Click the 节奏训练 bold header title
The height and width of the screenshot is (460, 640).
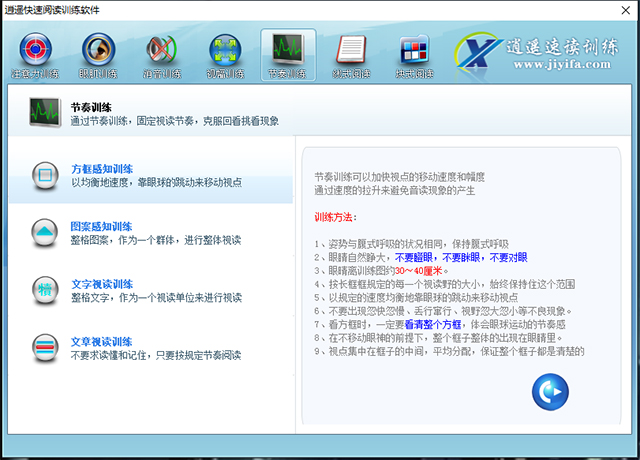[x=91, y=107]
